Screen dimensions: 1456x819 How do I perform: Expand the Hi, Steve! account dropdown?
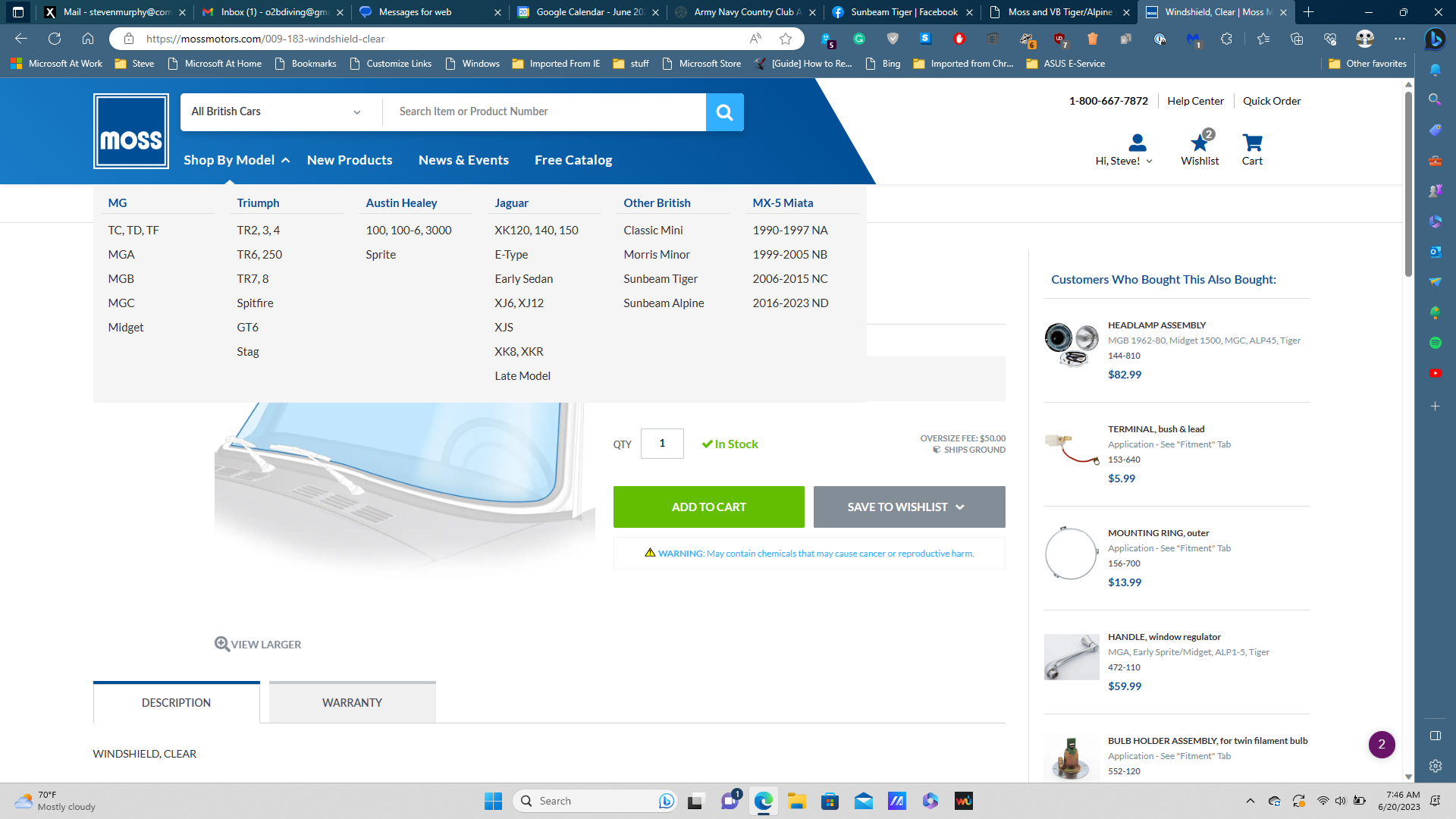(x=1149, y=161)
